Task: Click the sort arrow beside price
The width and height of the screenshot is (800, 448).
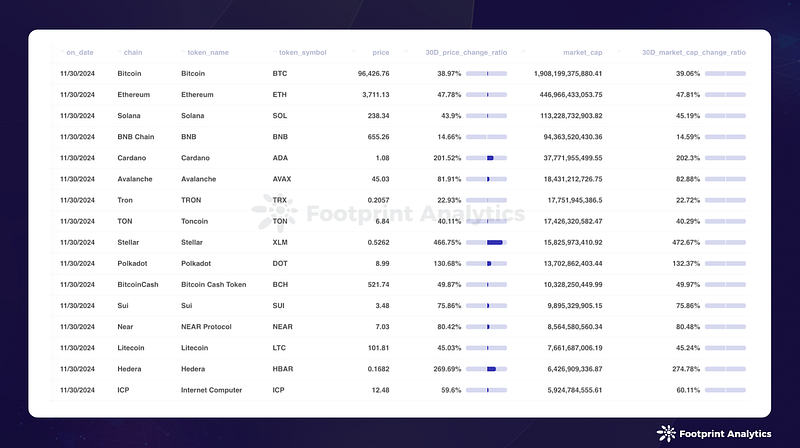Action: click(353, 52)
